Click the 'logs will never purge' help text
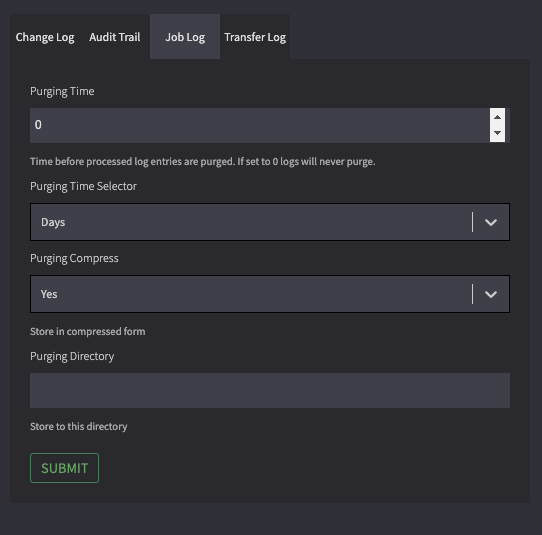 pos(328,161)
